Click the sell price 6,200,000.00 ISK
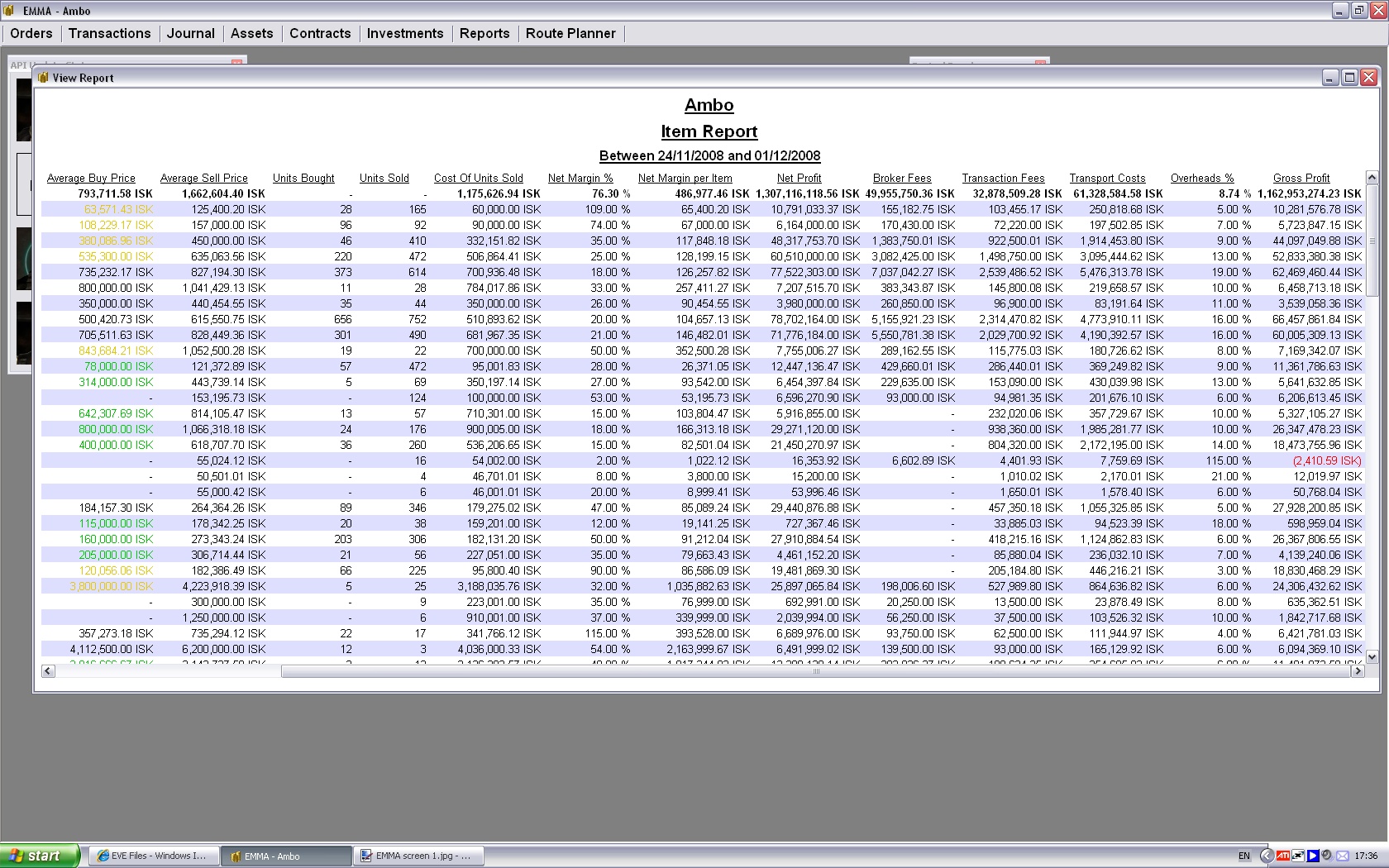 tap(224, 649)
